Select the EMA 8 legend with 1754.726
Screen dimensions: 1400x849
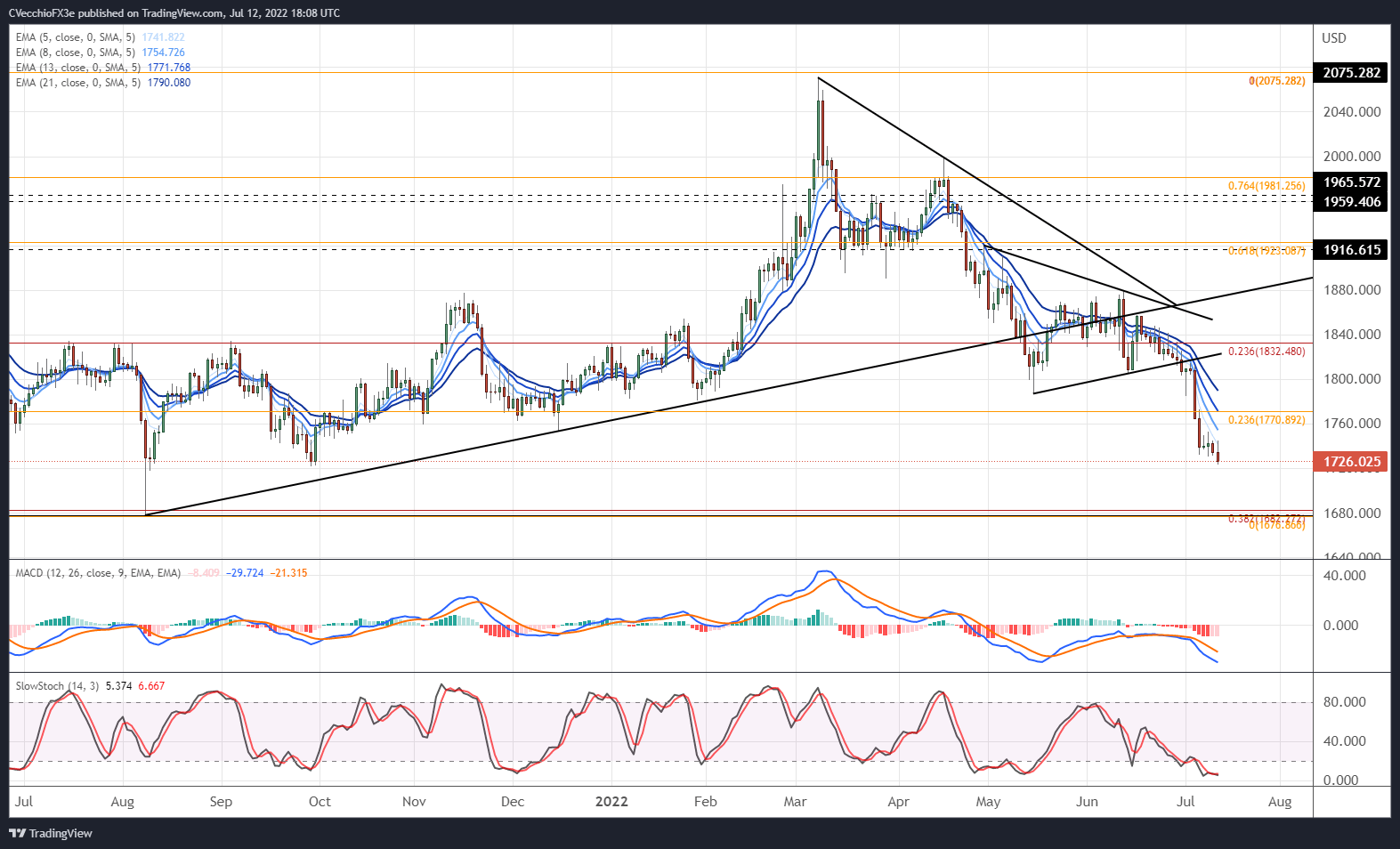click(x=100, y=53)
